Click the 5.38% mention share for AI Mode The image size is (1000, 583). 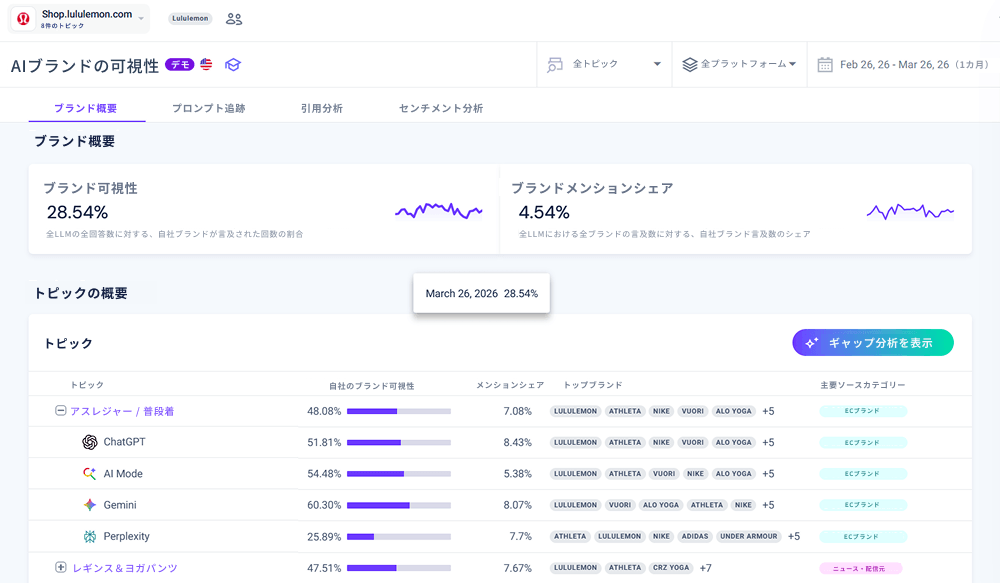(517, 474)
